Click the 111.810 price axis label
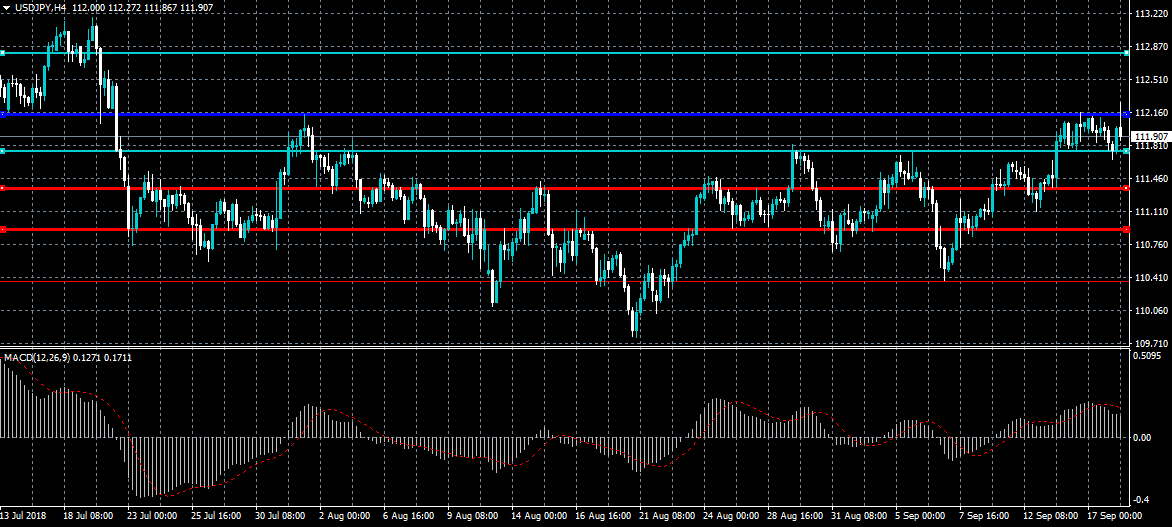Screen dimensions: 1172x527 1151,147
